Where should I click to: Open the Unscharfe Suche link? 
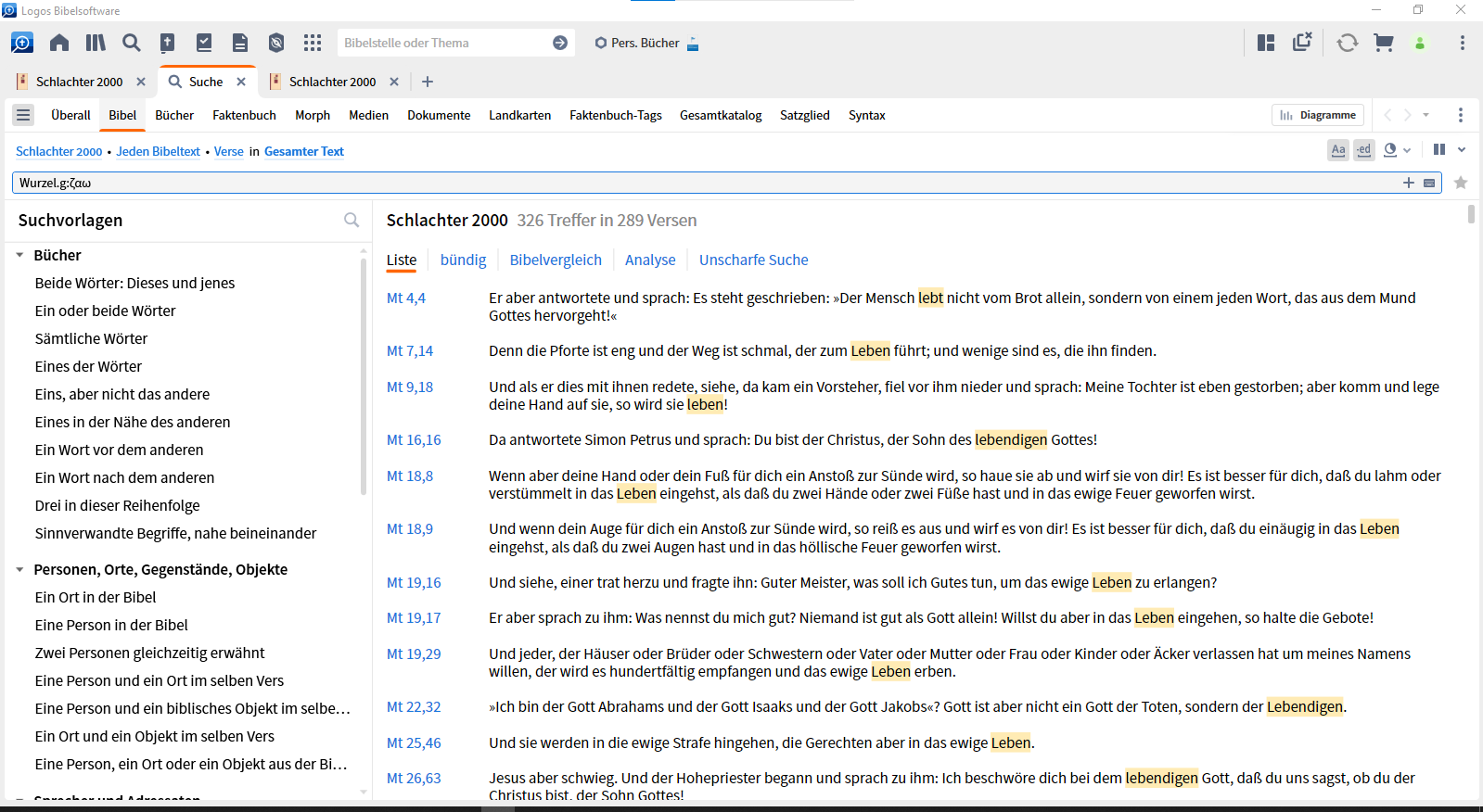(753, 260)
